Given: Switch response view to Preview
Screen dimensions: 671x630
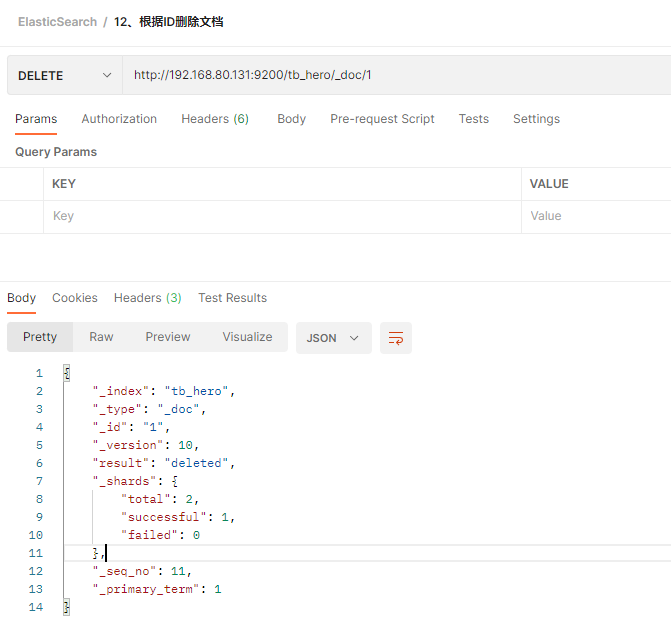Looking at the screenshot, I should pyautogui.click(x=168, y=337).
